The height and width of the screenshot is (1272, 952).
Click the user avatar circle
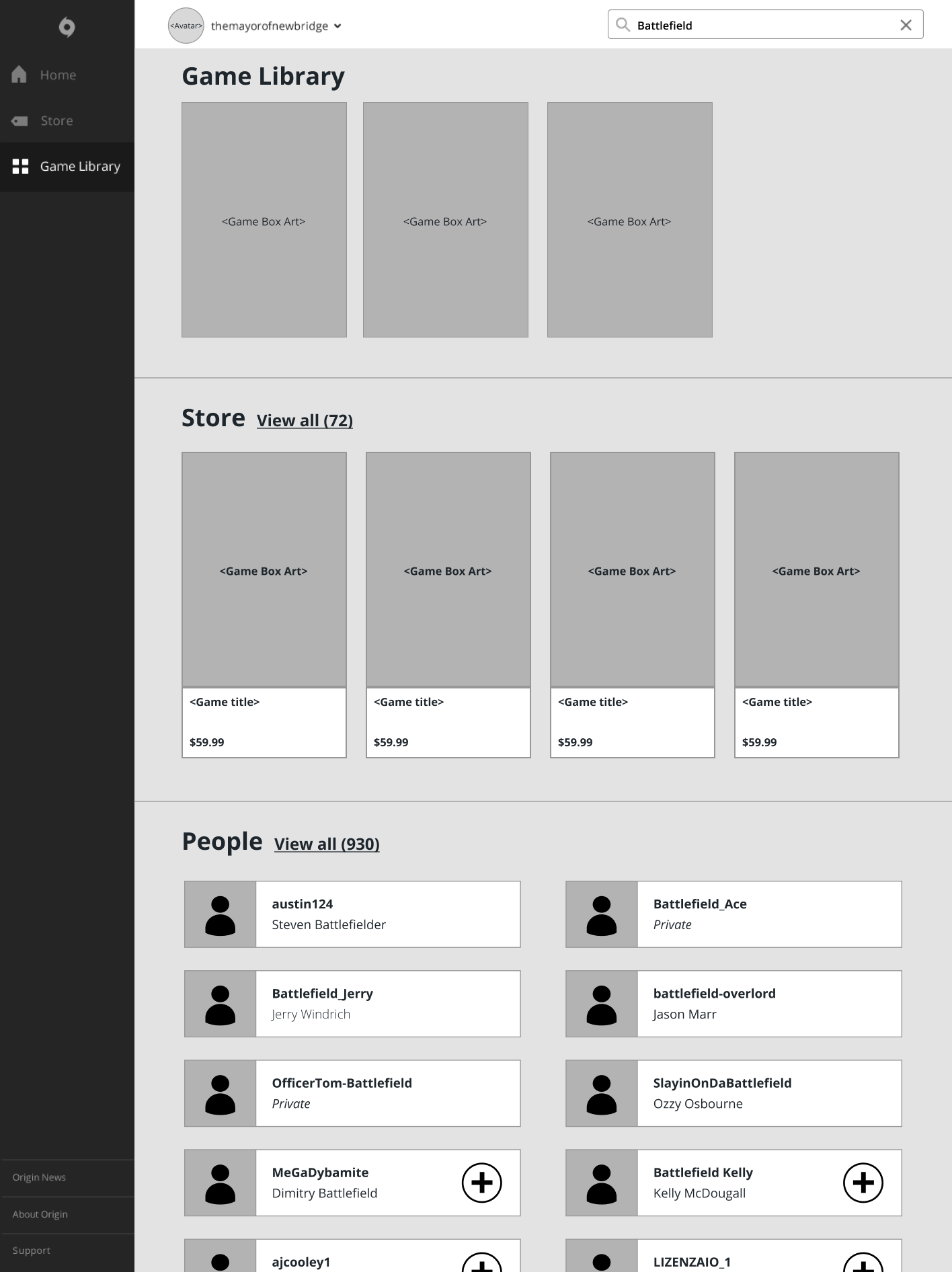[186, 26]
